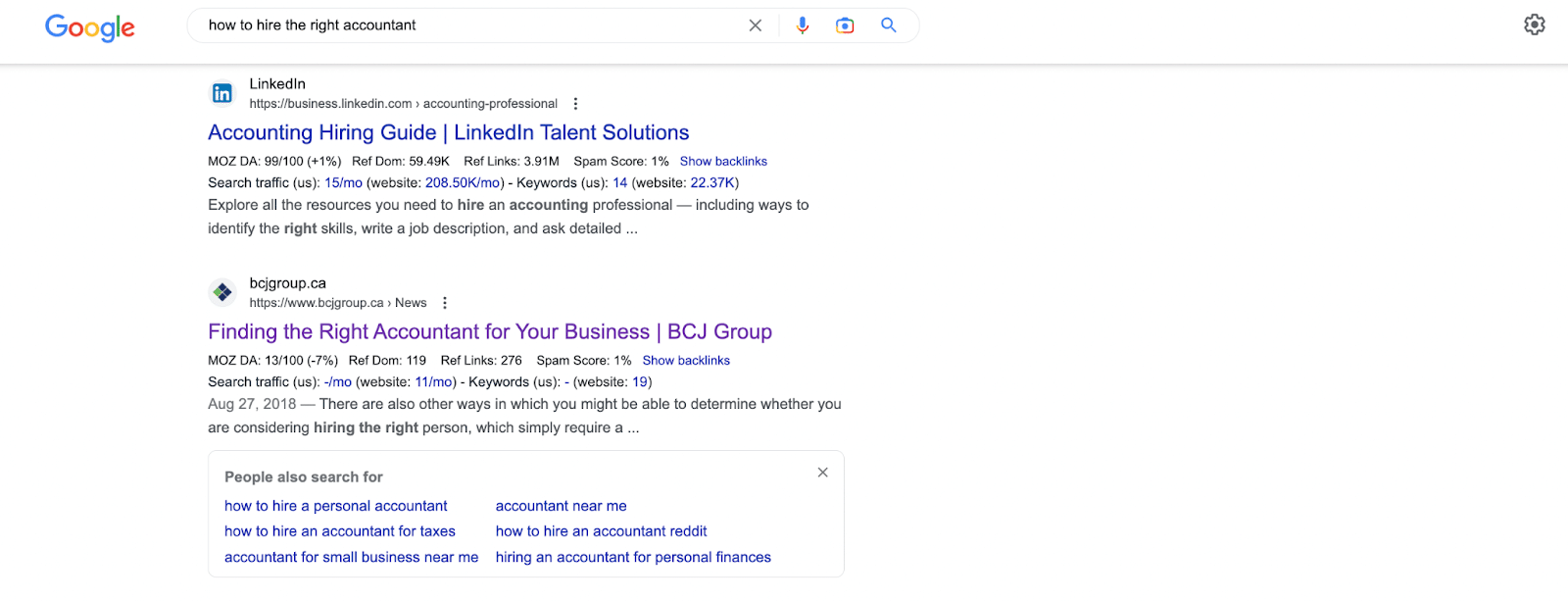The width and height of the screenshot is (1568, 601).
Task: Focus the search input field
Action: [x=470, y=25]
